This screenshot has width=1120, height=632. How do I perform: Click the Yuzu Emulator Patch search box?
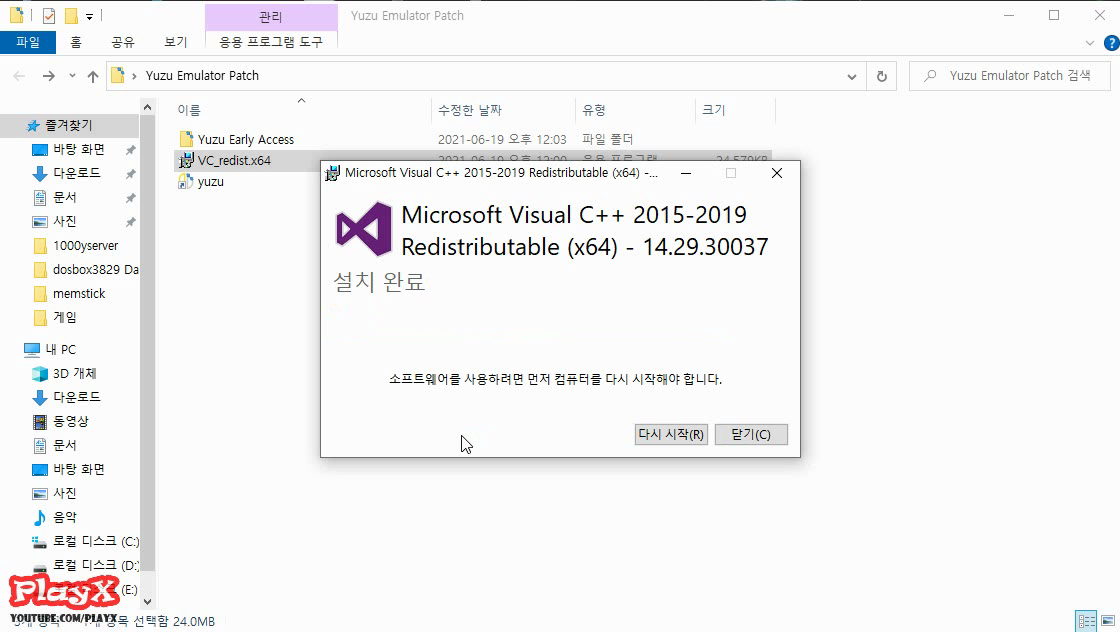click(x=1010, y=76)
